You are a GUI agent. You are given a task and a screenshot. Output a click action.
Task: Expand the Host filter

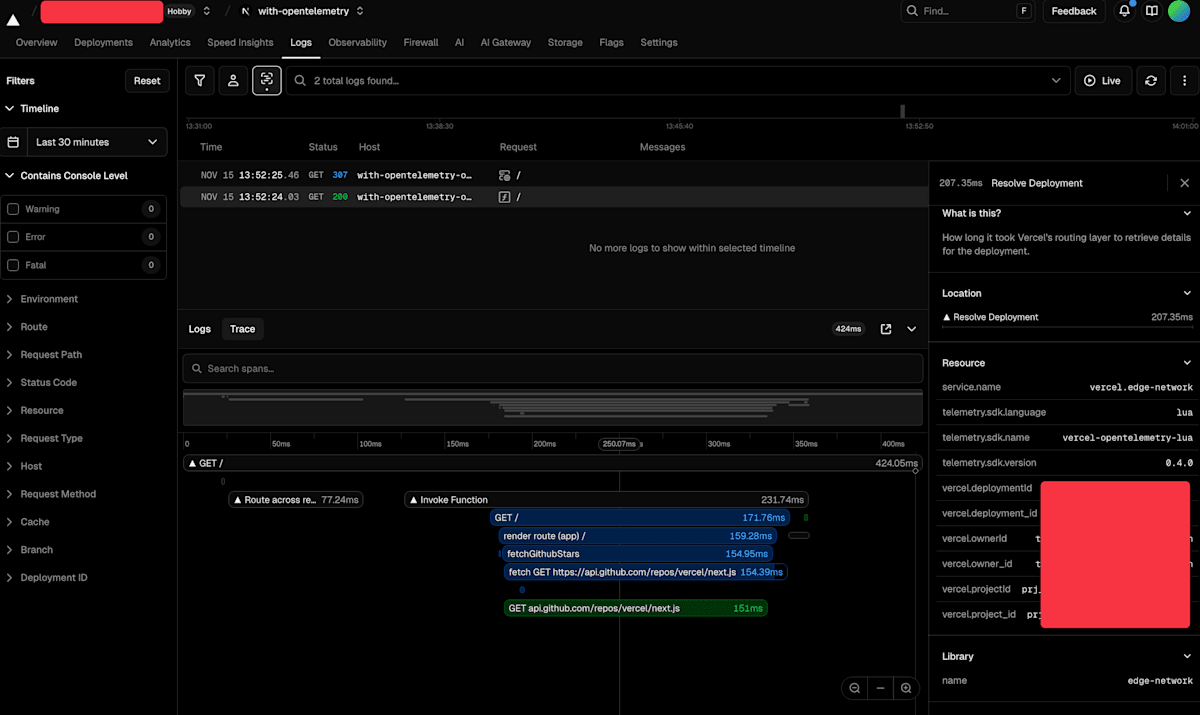24,466
